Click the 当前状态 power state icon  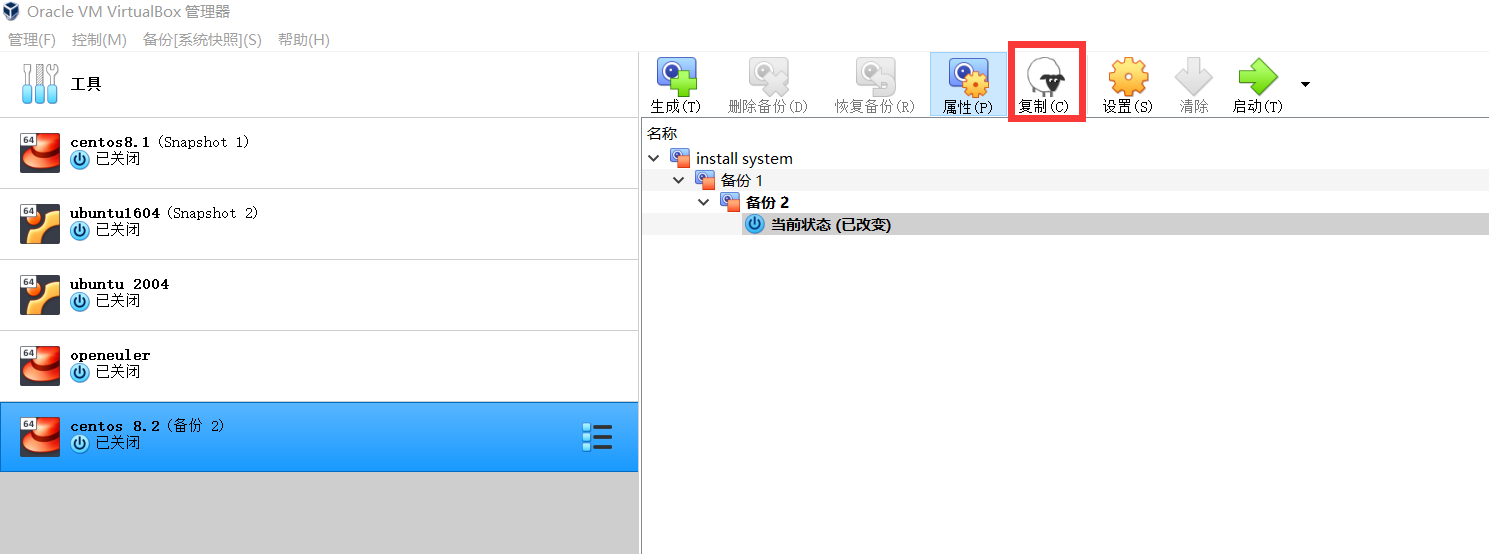click(x=755, y=224)
